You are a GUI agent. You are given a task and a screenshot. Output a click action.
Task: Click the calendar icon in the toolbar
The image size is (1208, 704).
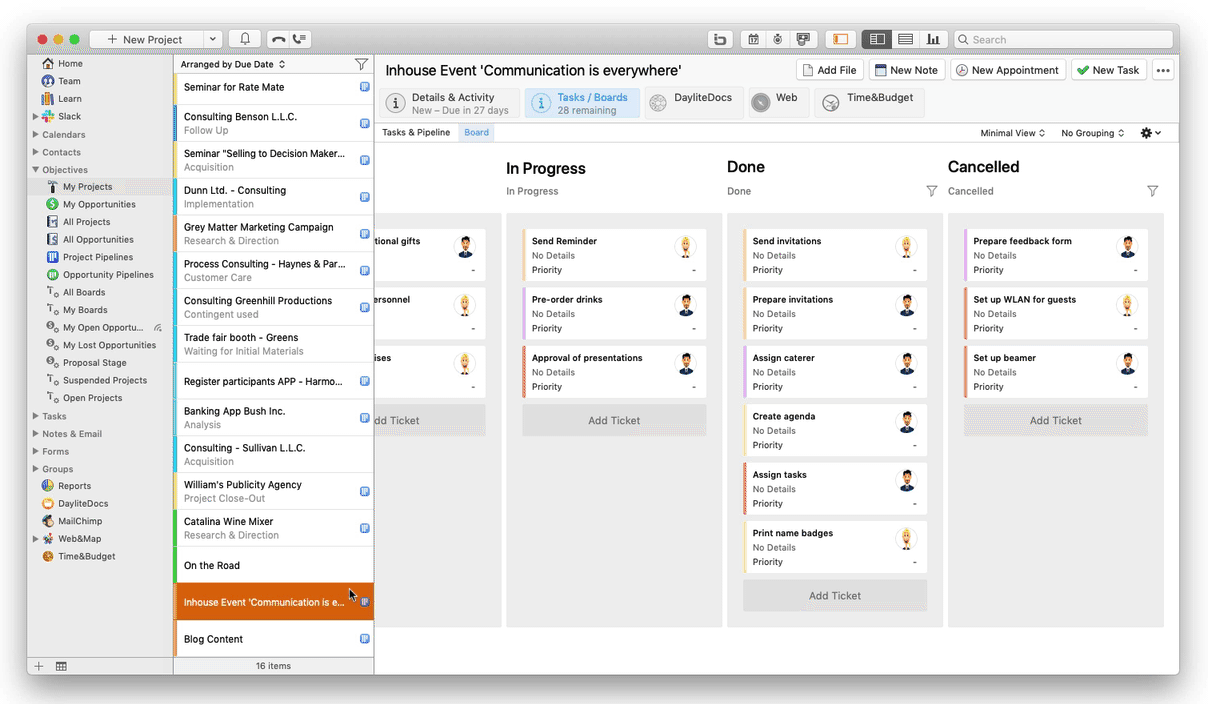coord(753,39)
